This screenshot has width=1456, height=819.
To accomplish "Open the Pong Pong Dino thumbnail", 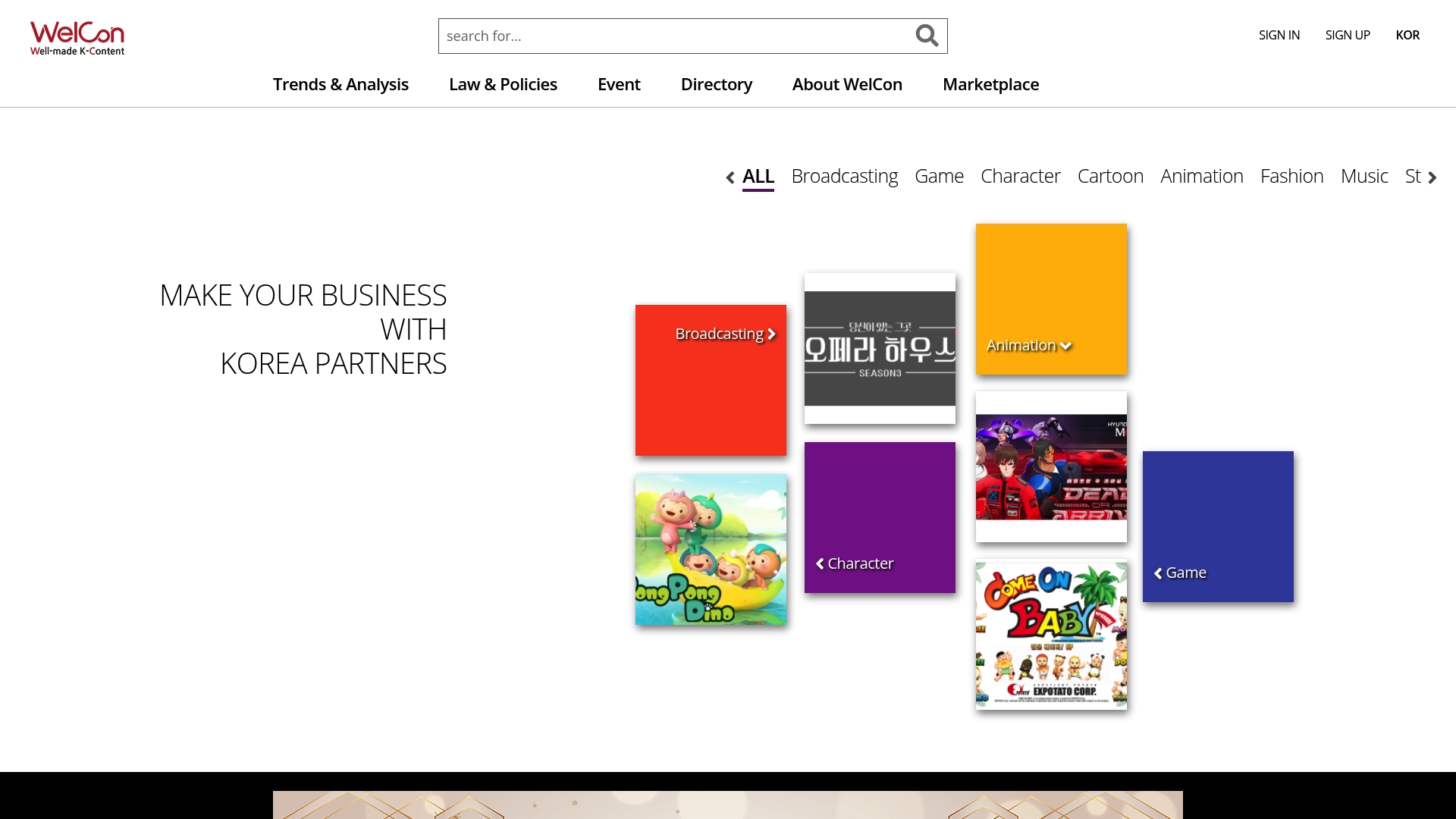I will click(x=711, y=550).
